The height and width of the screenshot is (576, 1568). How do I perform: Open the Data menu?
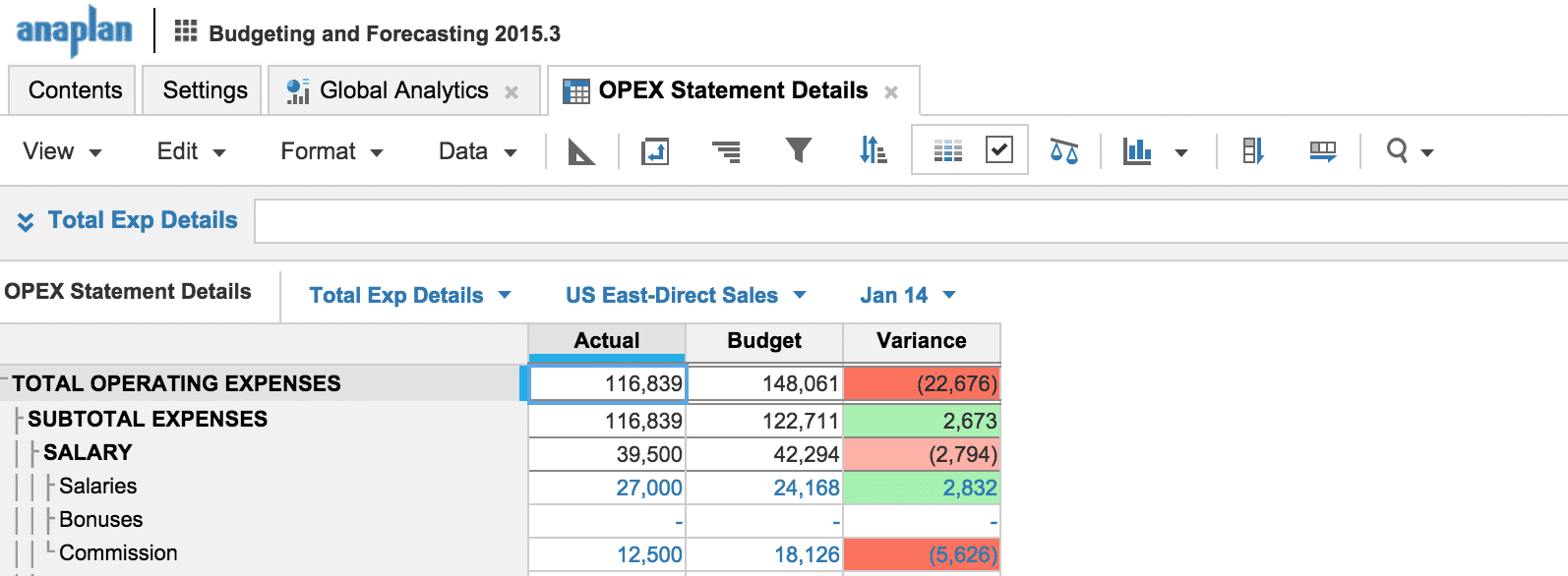(x=478, y=151)
